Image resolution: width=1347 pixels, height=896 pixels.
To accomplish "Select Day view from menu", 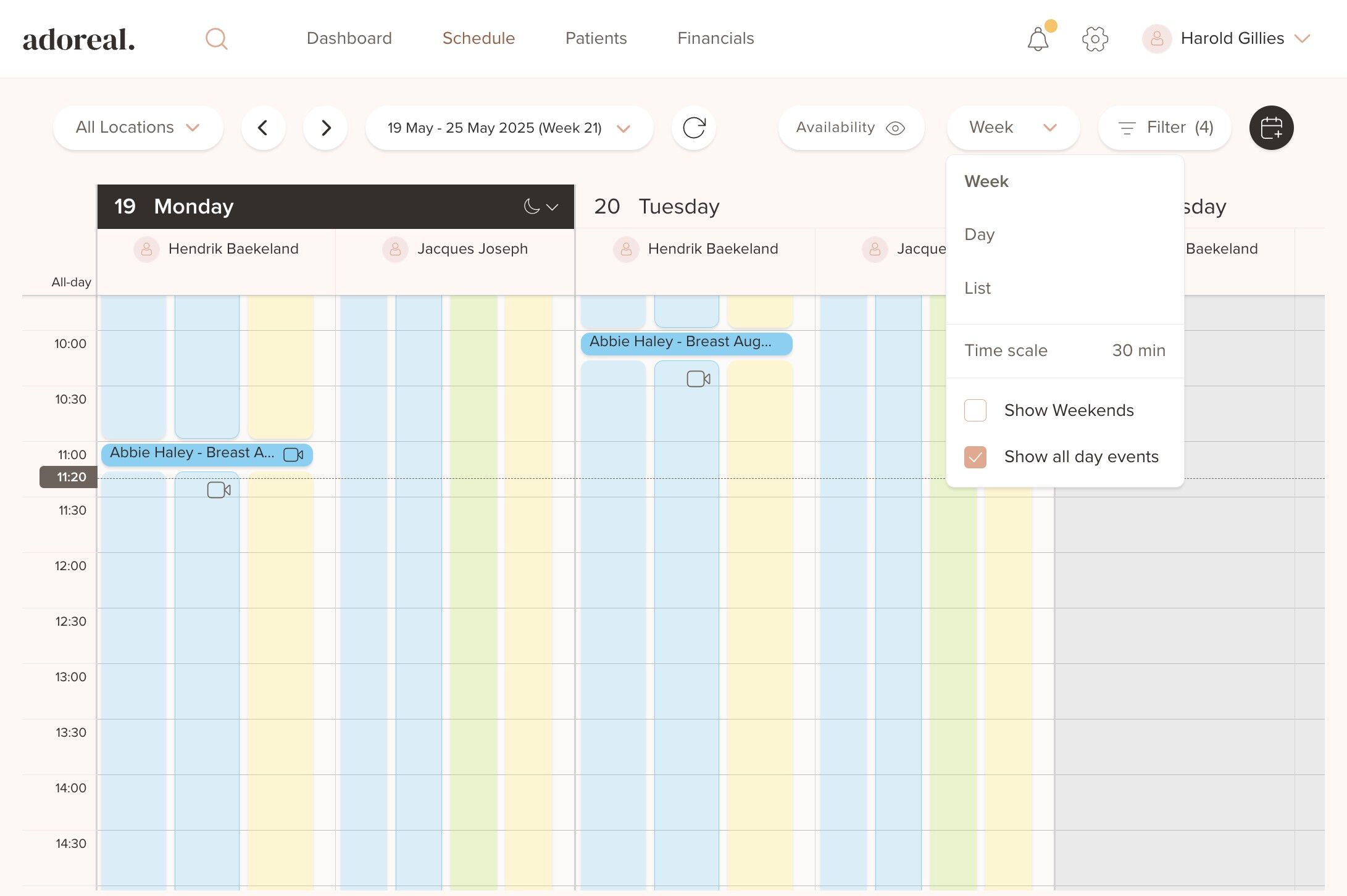I will (x=980, y=234).
